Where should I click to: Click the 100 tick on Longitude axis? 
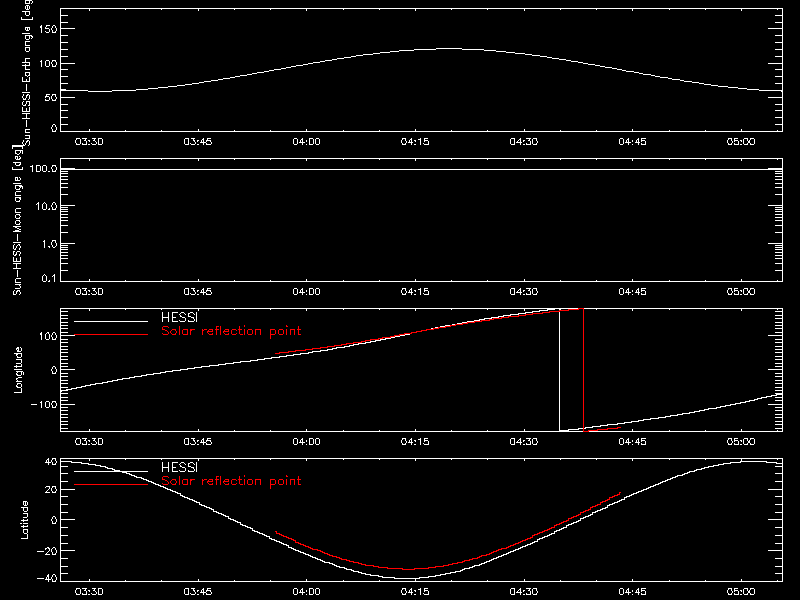coord(48,336)
